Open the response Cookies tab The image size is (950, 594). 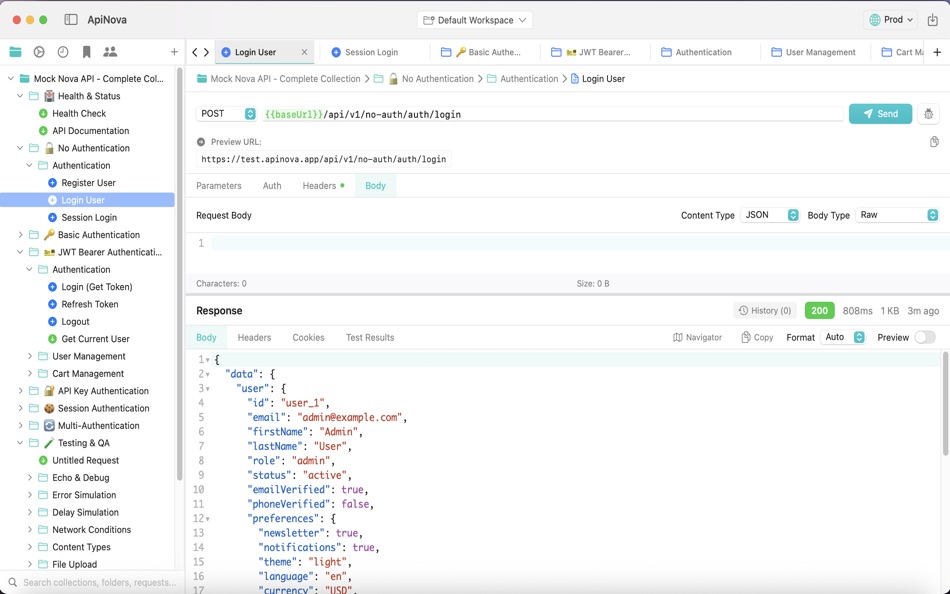pyautogui.click(x=308, y=338)
